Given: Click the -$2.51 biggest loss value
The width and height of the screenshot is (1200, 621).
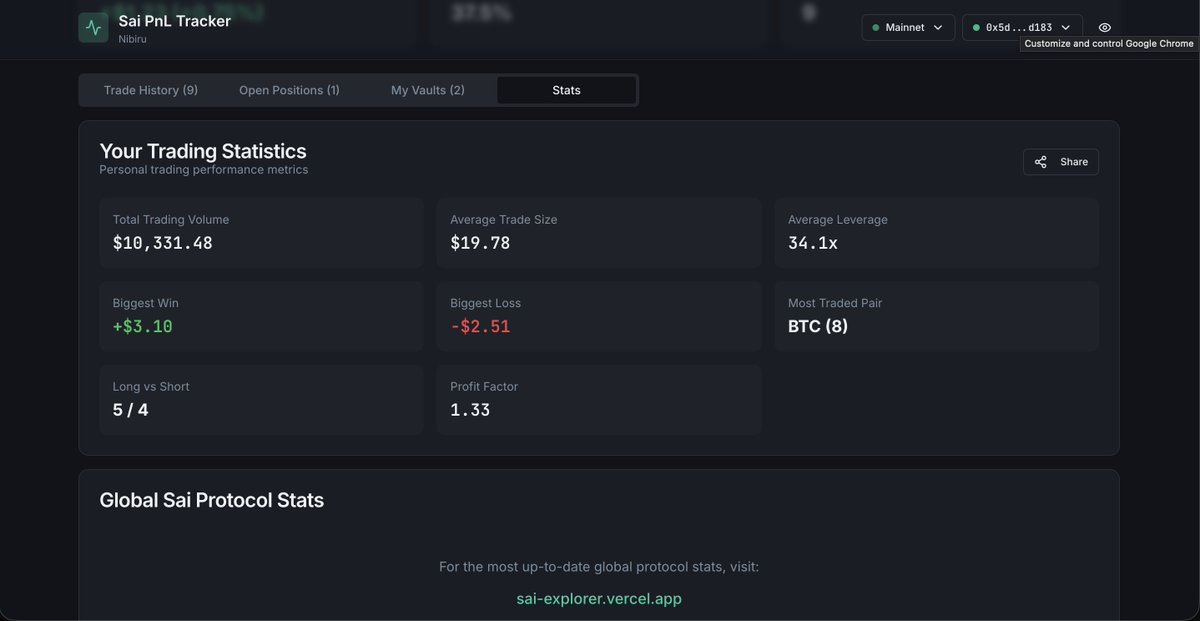Looking at the screenshot, I should [480, 326].
